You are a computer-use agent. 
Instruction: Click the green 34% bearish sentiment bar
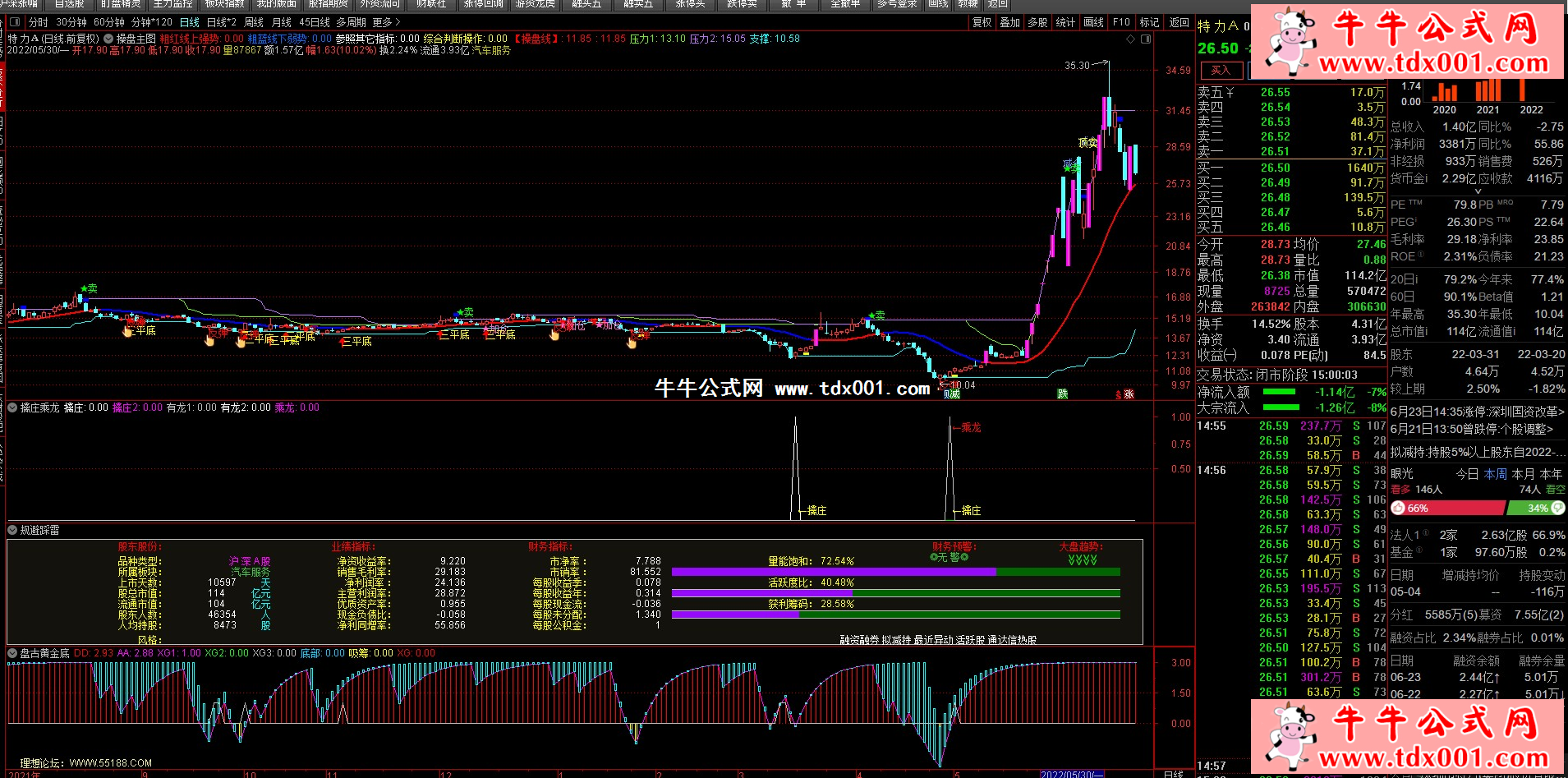1538,509
